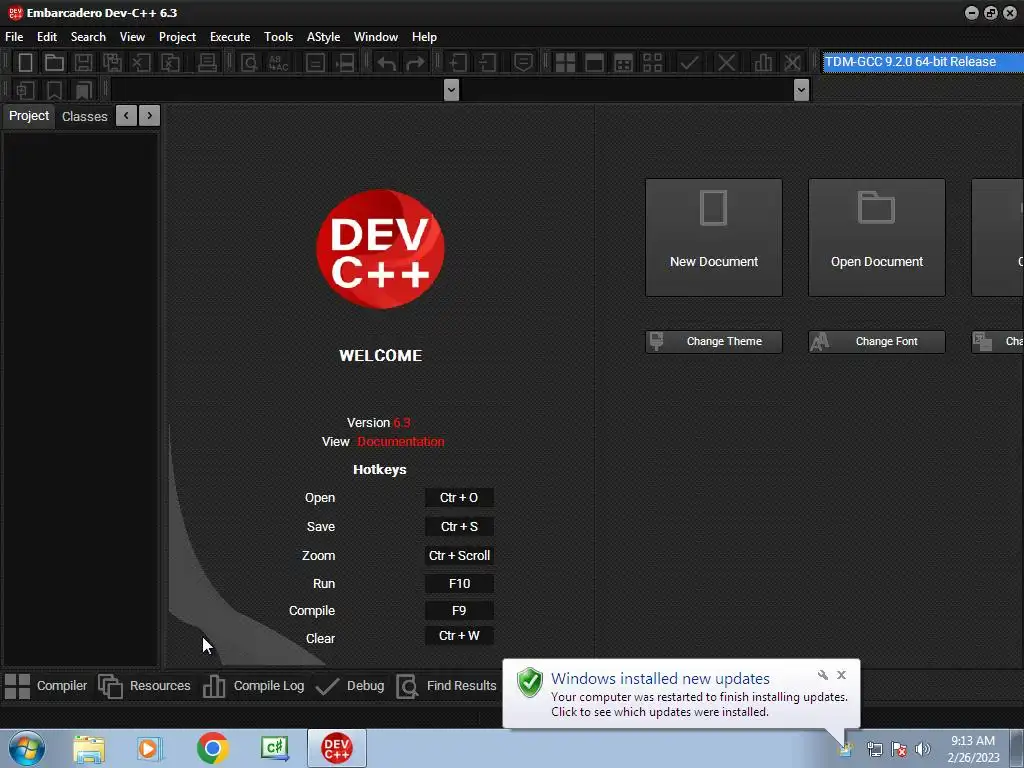Click the Change Font button

pyautogui.click(x=876, y=342)
